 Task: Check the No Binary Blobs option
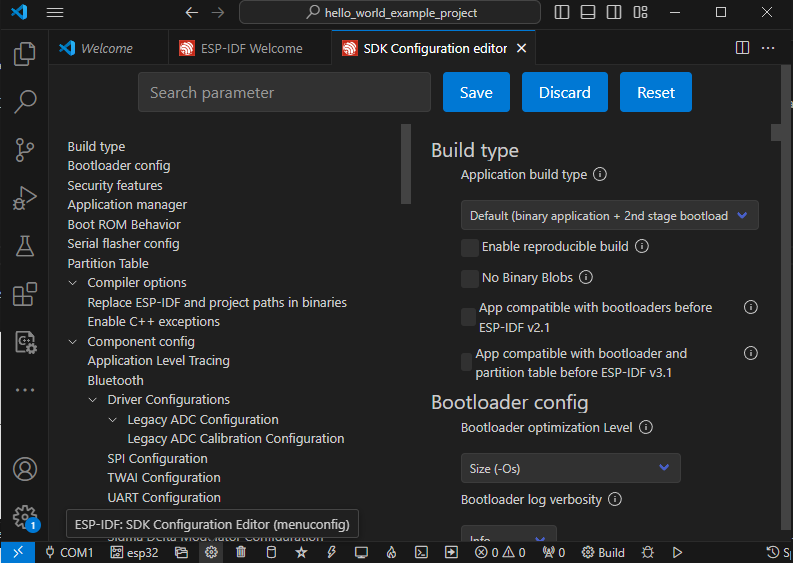click(470, 278)
